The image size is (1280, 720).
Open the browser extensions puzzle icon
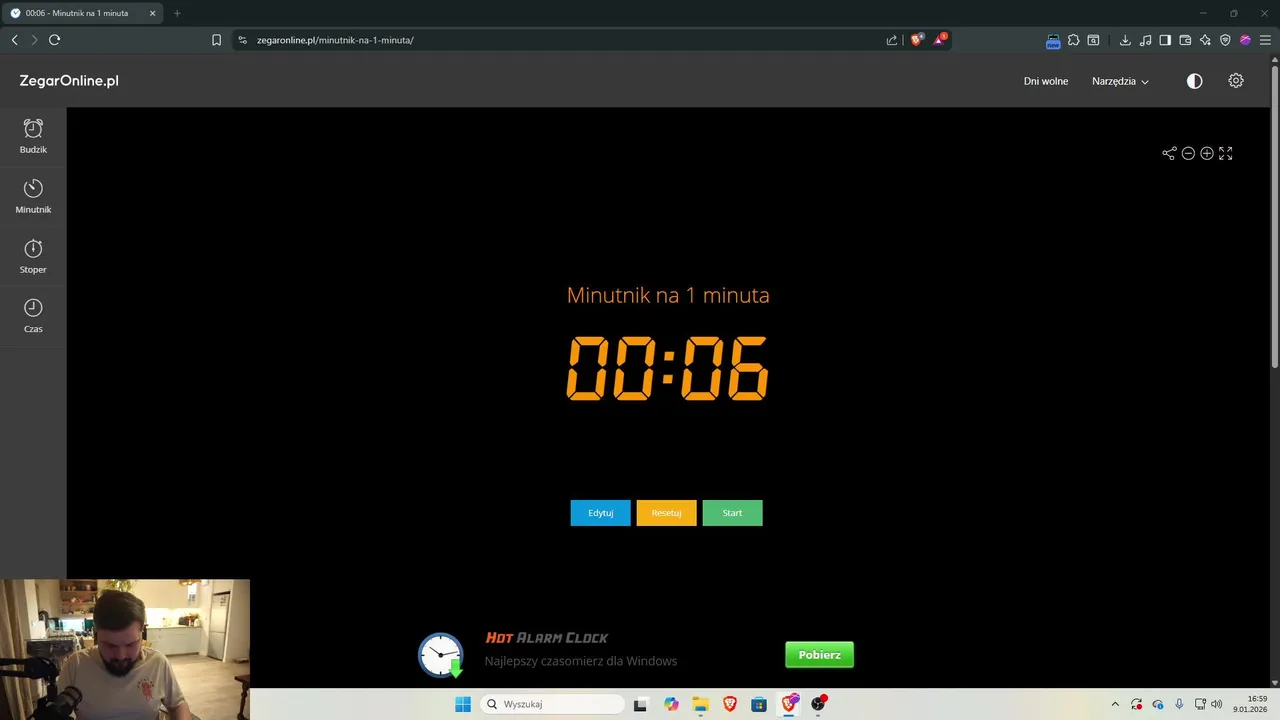click(x=1073, y=40)
